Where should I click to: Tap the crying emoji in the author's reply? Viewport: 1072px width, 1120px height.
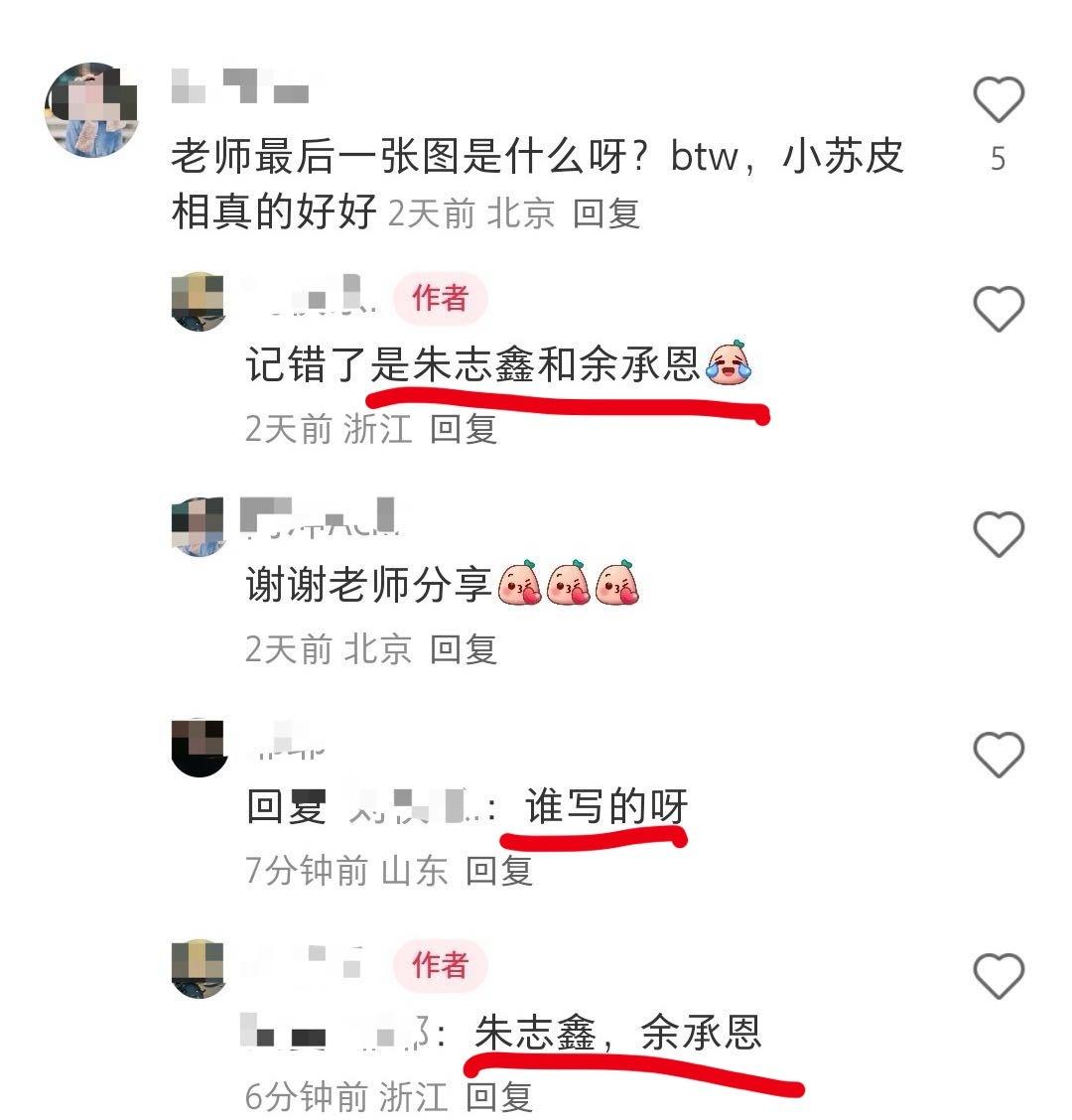tap(728, 362)
